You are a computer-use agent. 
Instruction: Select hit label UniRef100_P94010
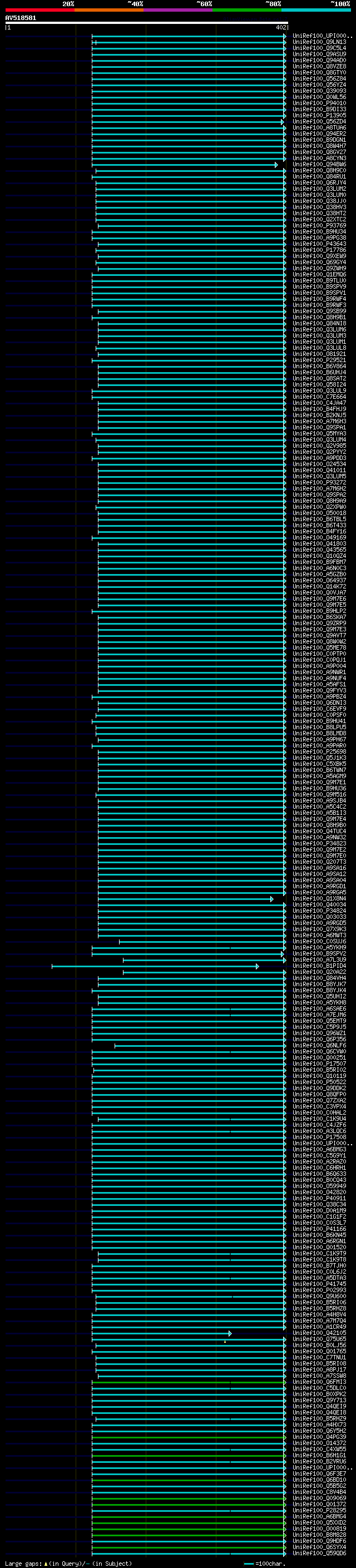(x=319, y=103)
